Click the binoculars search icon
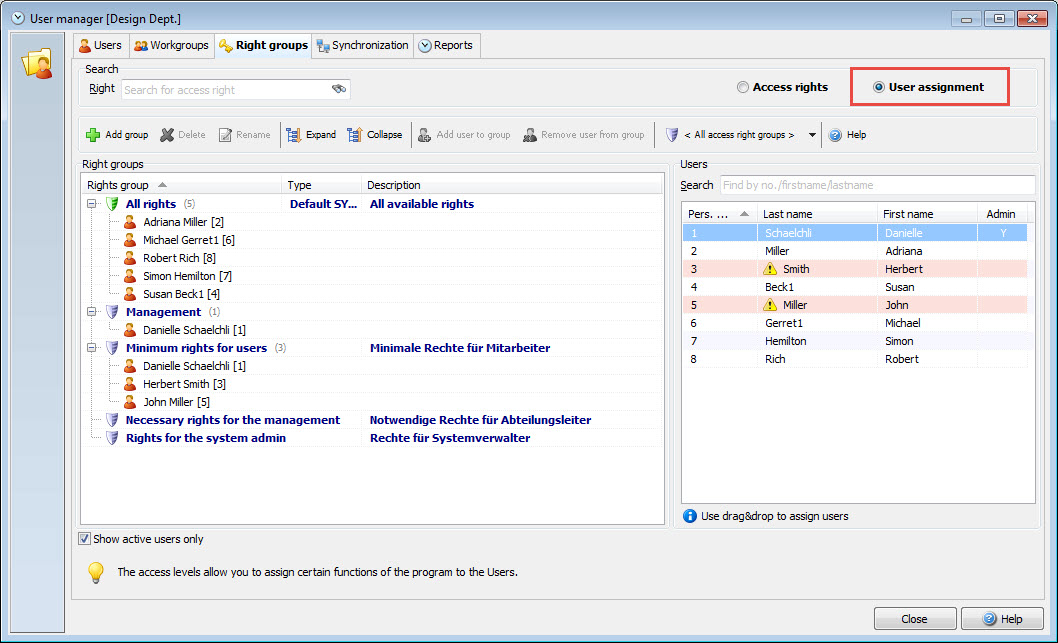1058x643 pixels. point(339,90)
